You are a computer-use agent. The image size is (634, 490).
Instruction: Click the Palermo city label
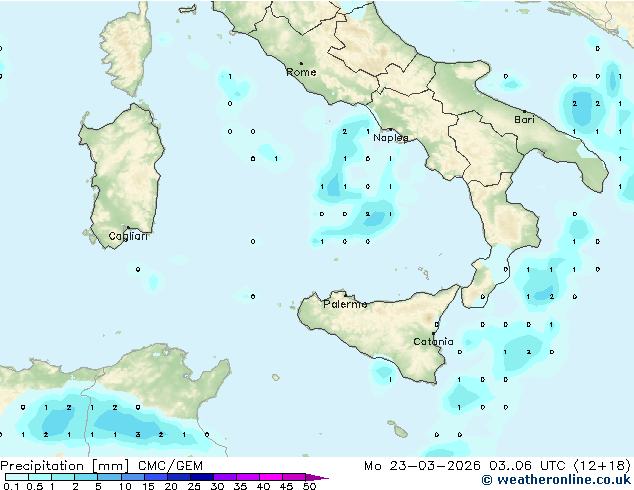tap(345, 304)
